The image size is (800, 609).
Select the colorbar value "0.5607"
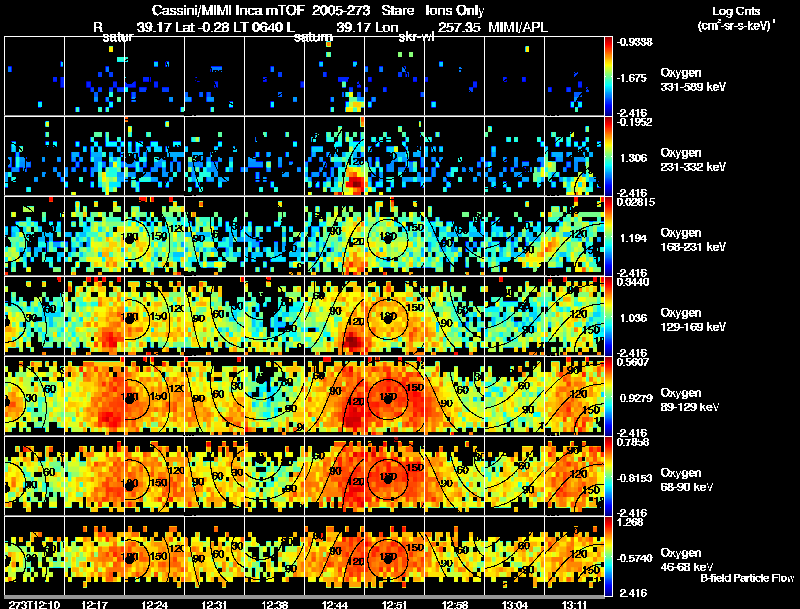[634, 363]
